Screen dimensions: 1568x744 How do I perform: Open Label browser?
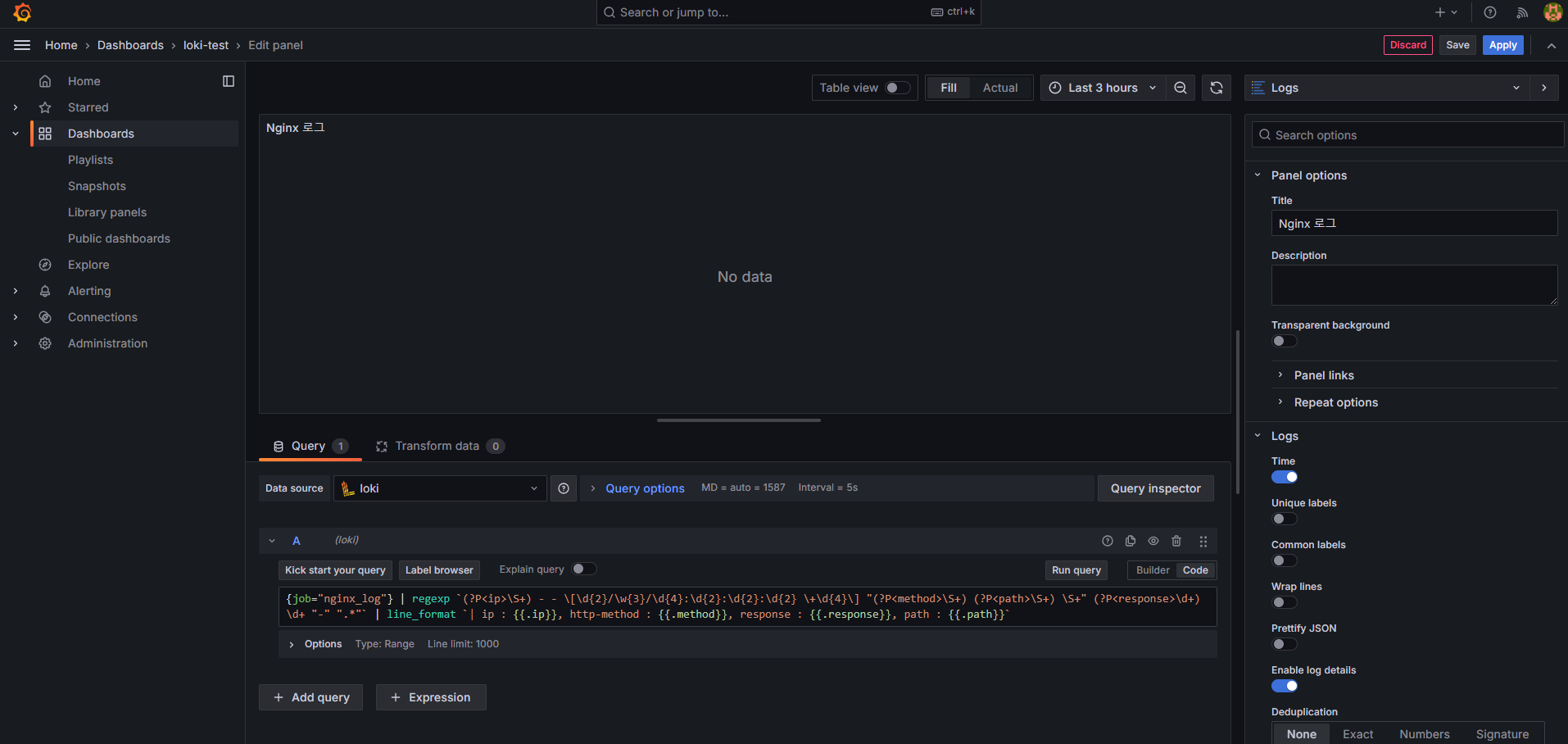439,570
